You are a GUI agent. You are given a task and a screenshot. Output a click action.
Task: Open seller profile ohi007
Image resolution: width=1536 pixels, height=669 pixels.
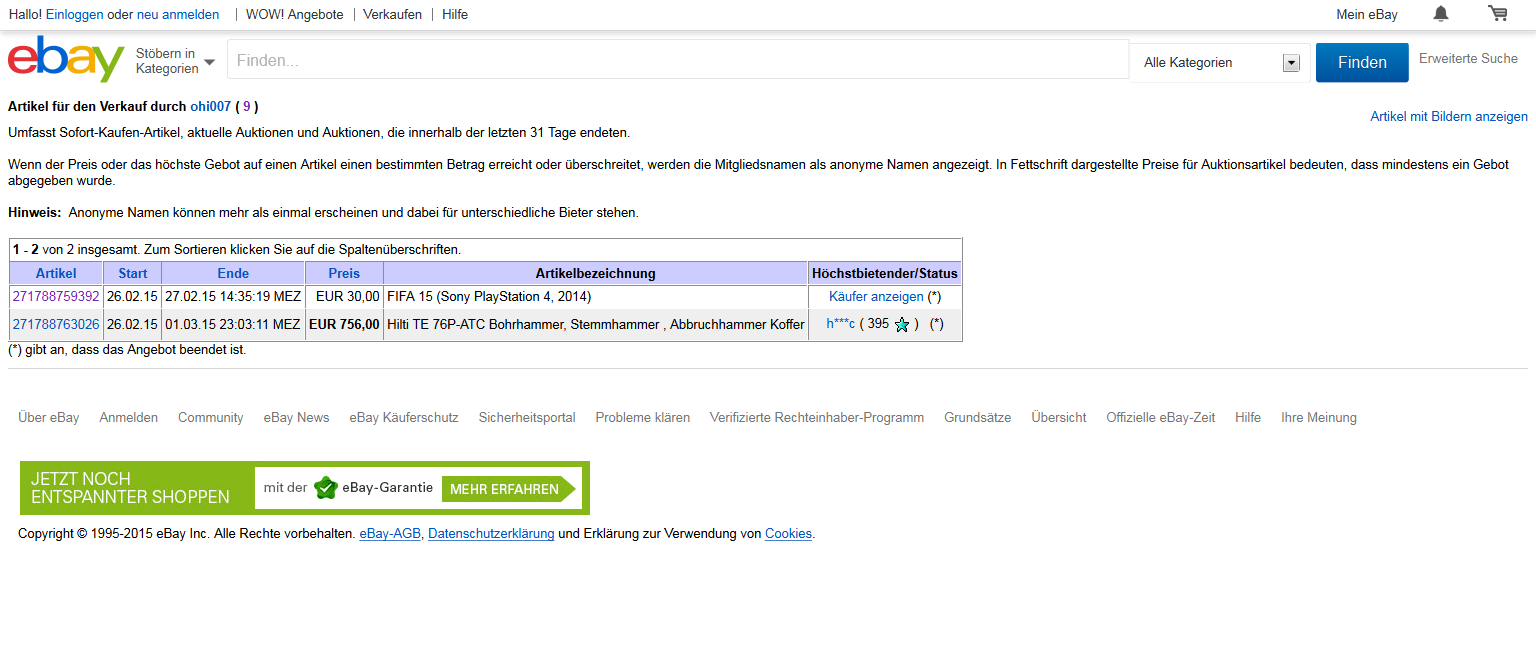211,106
